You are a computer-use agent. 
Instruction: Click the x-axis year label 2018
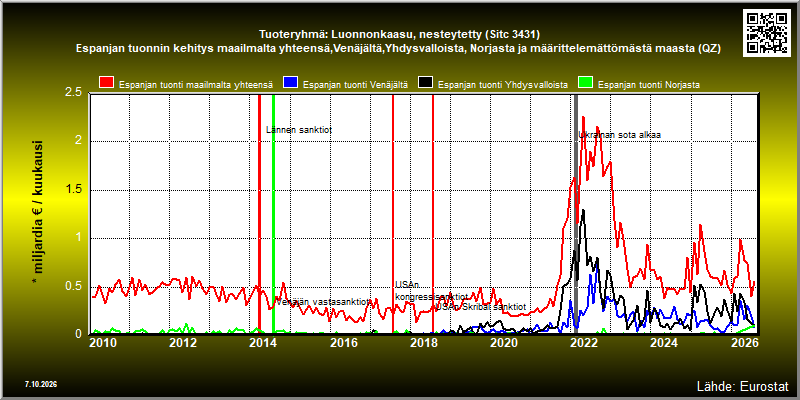click(423, 342)
